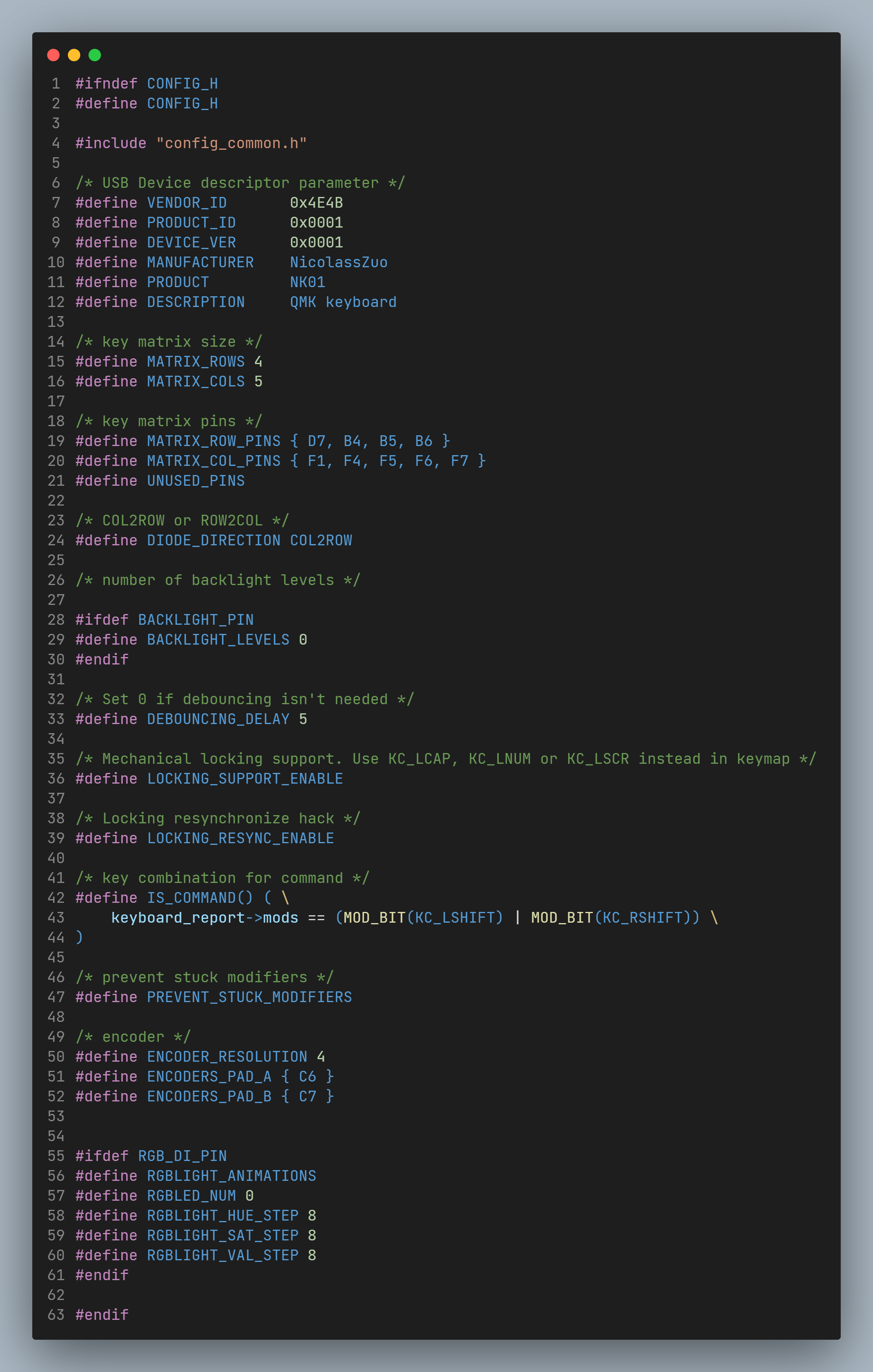Select the KC_LSHIFT argument
Image resolution: width=873 pixels, height=1372 pixels.
pos(455,918)
